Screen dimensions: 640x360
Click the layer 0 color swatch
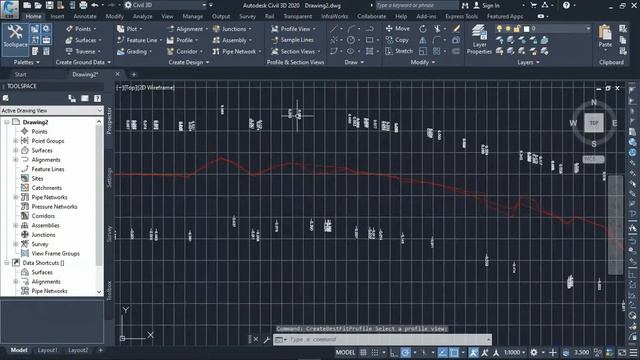(x=526, y=29)
